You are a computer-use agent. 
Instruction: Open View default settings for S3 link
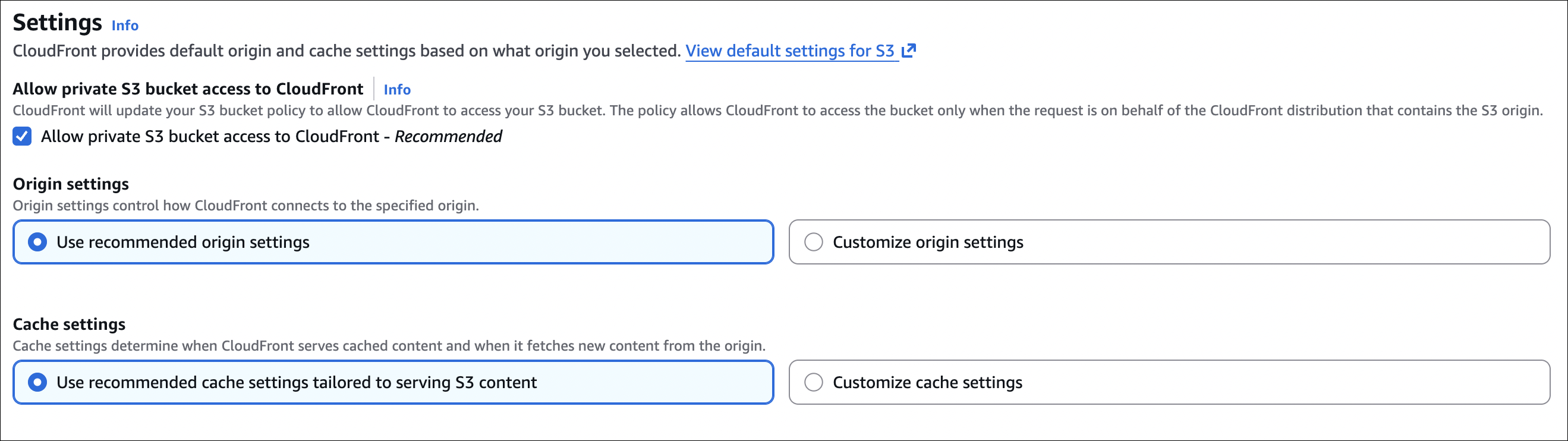(789, 51)
